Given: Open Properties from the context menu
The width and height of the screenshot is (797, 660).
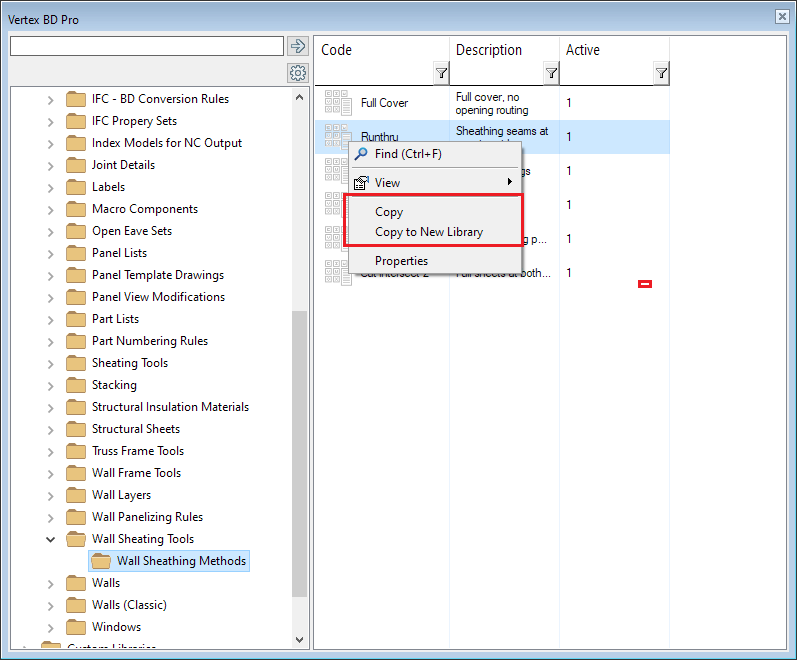Looking at the screenshot, I should pos(401,261).
